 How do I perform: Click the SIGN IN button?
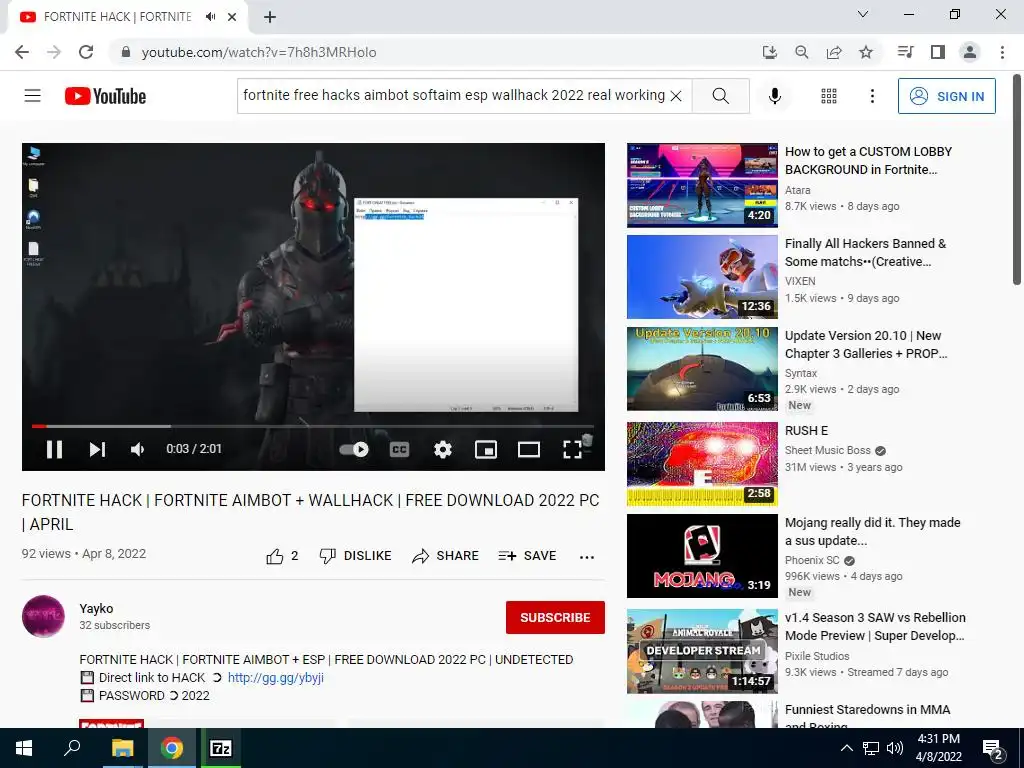946,96
